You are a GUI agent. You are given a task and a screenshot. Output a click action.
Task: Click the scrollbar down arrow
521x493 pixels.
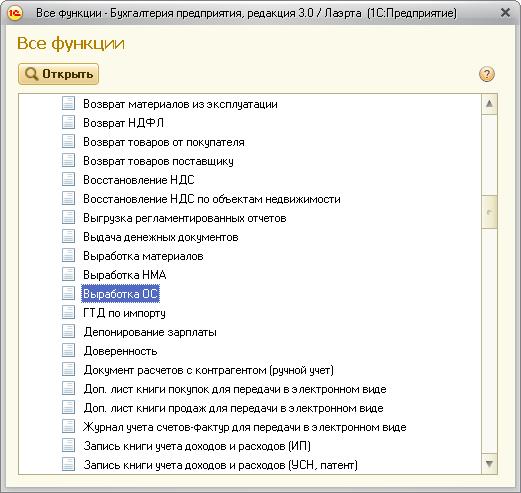tap(489, 464)
